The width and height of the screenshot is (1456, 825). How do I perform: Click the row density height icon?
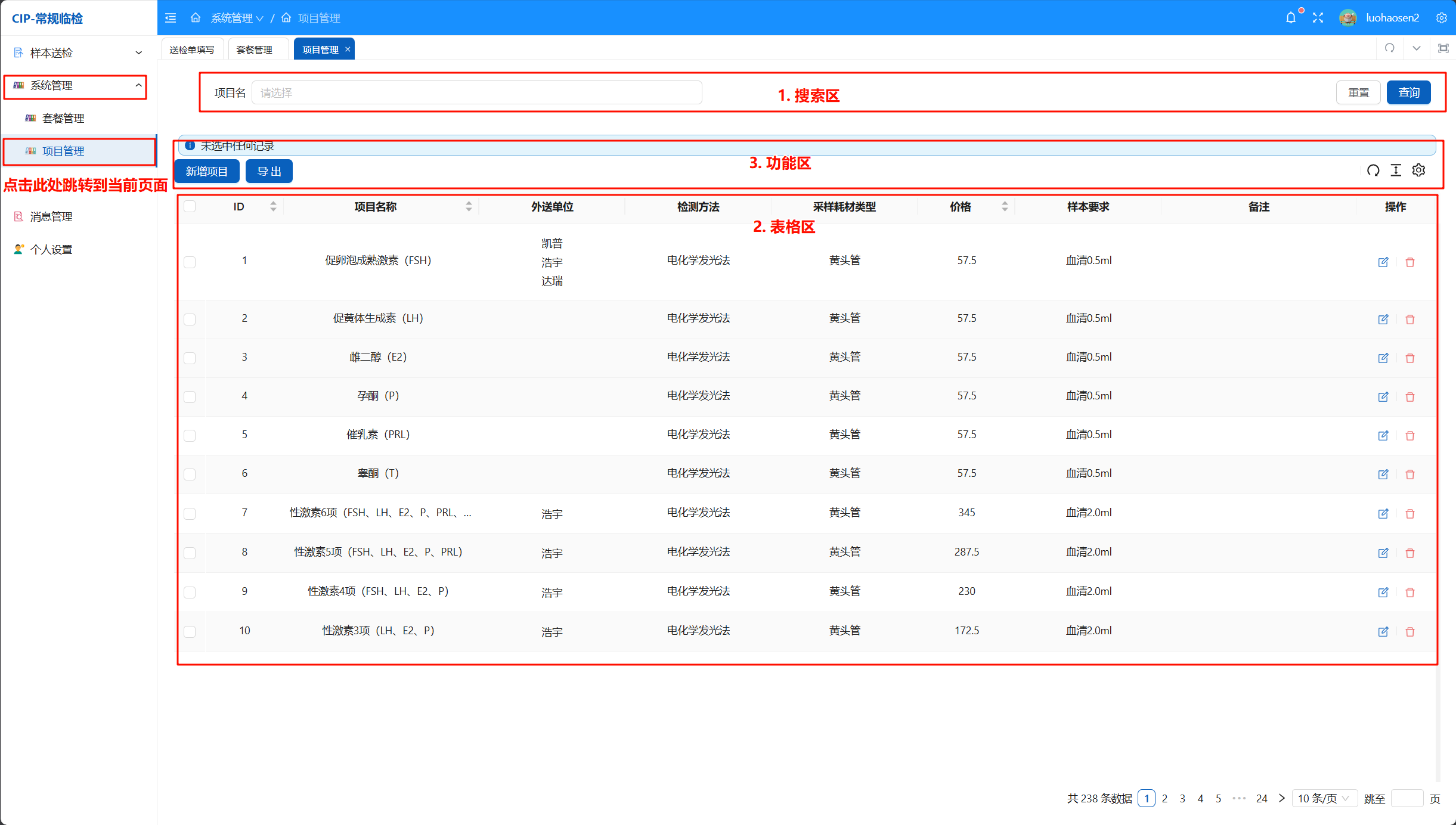(x=1396, y=170)
